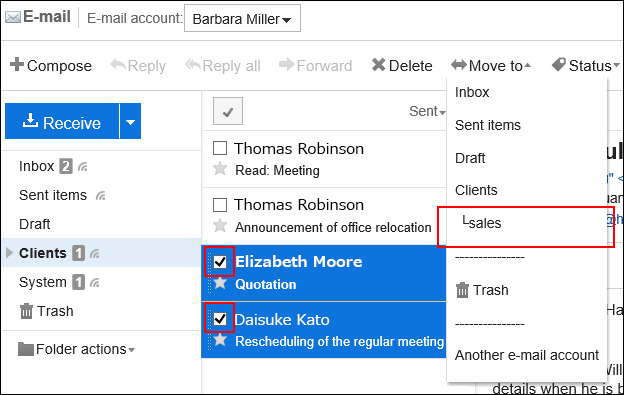Choose Another e-mail account option
624x395 pixels.
[527, 355]
